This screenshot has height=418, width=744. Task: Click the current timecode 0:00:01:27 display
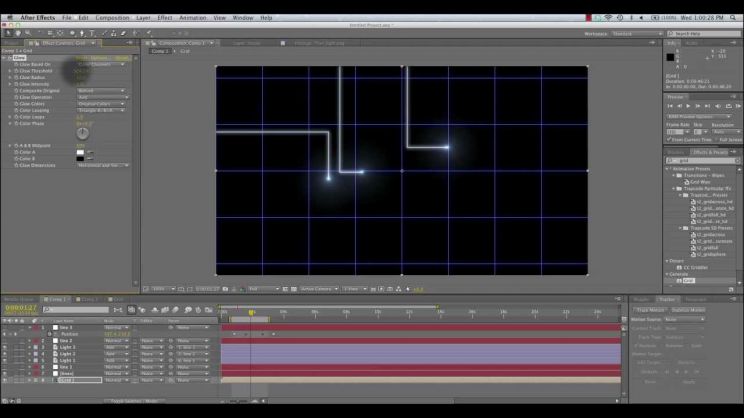click(21, 308)
